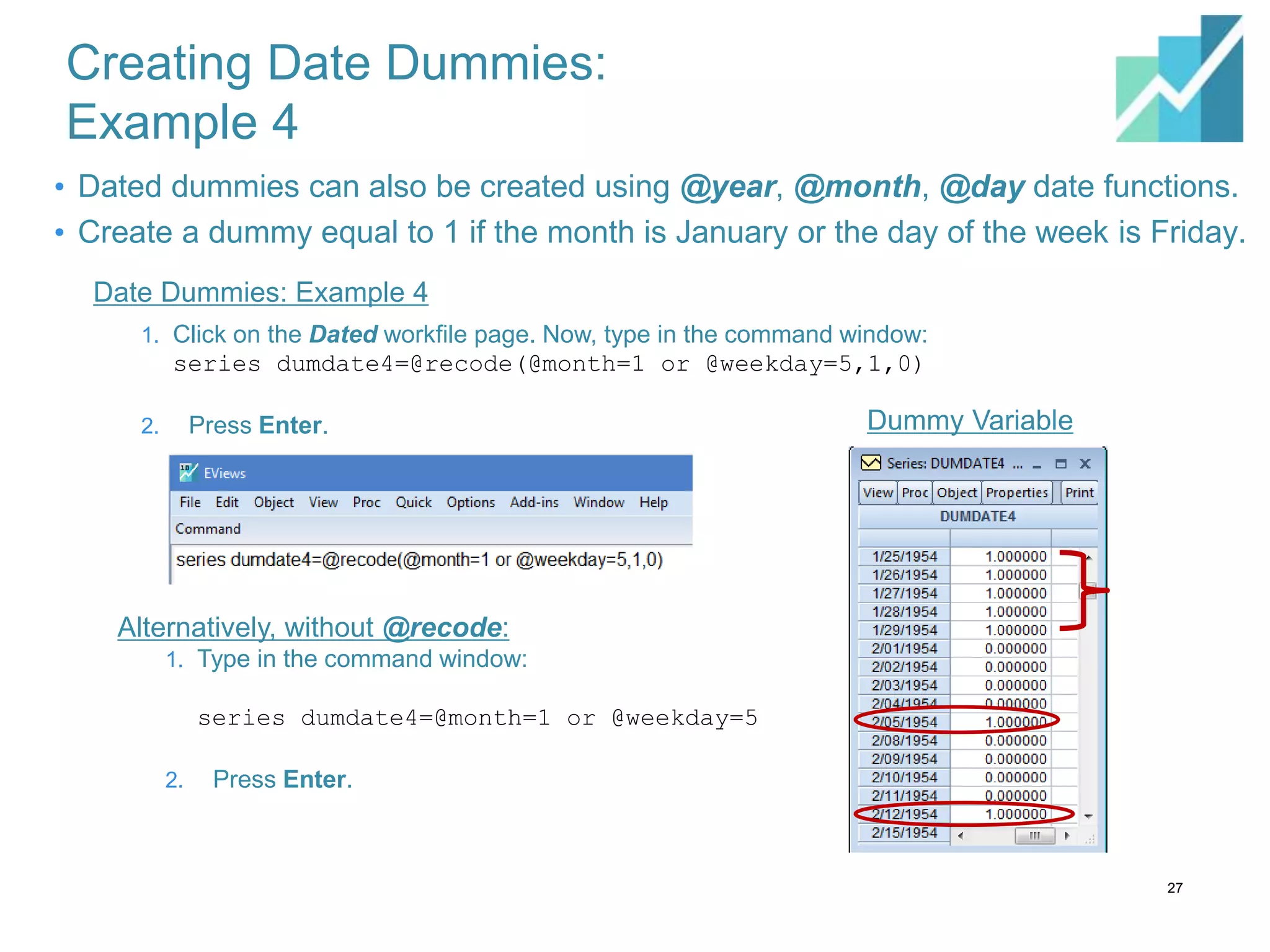The height and width of the screenshot is (952, 1270).
Task: Select the 2/03/1954 date row
Action: [904, 685]
